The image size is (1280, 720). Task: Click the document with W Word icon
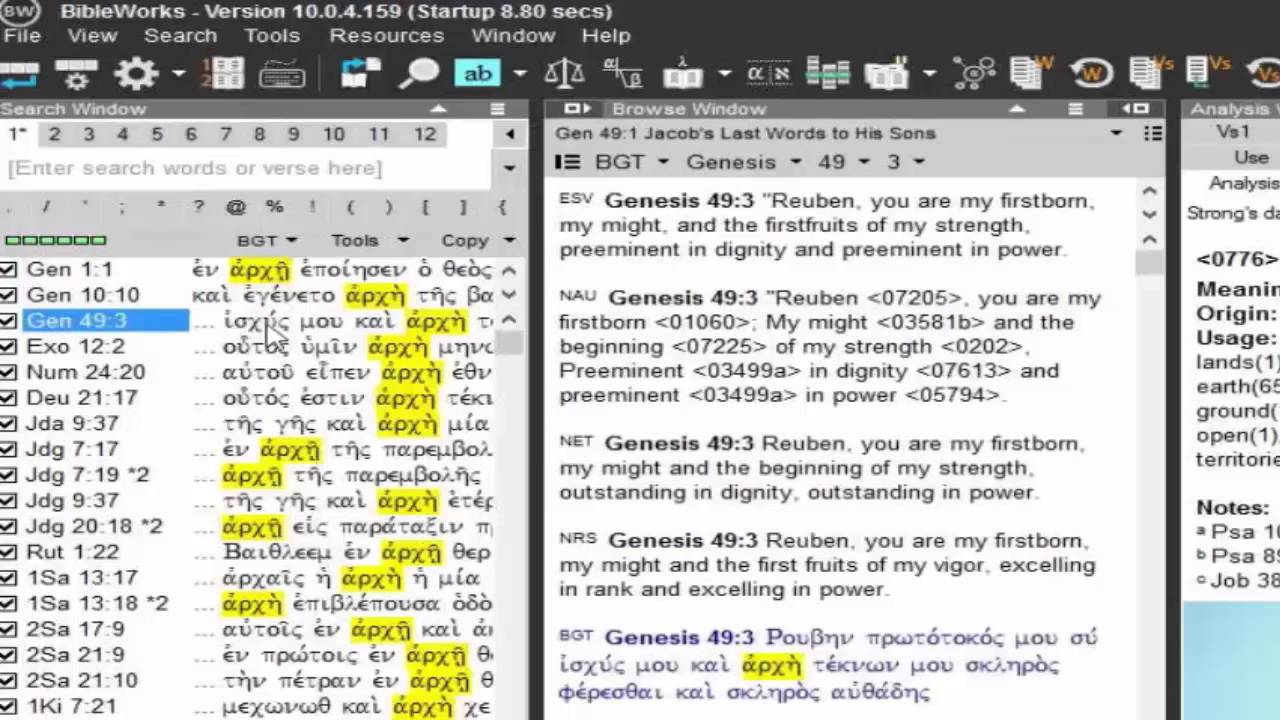[x=1031, y=73]
